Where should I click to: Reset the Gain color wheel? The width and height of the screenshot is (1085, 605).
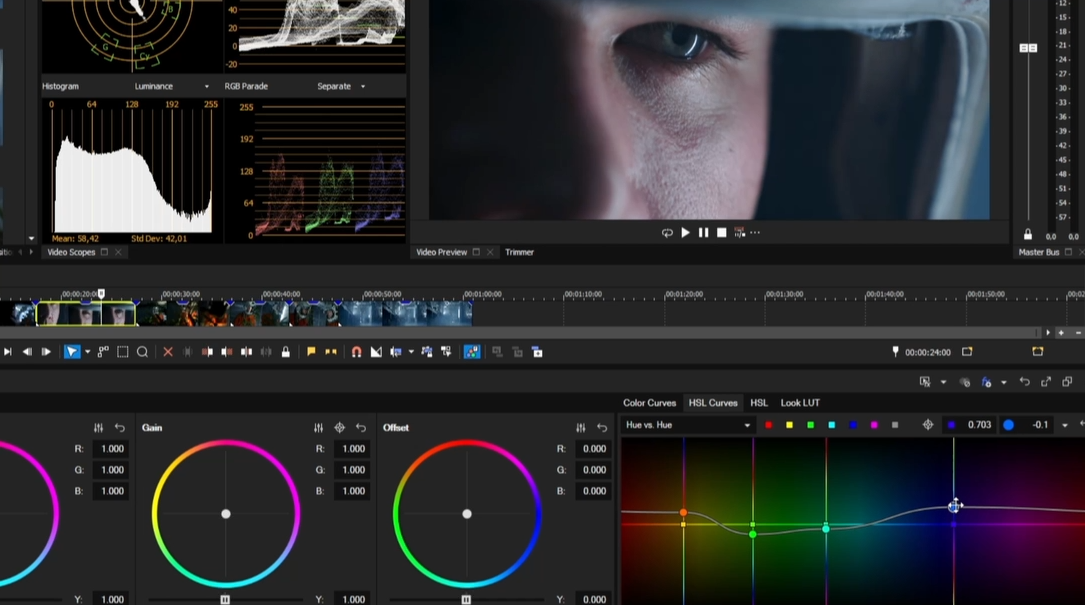pyautogui.click(x=361, y=428)
